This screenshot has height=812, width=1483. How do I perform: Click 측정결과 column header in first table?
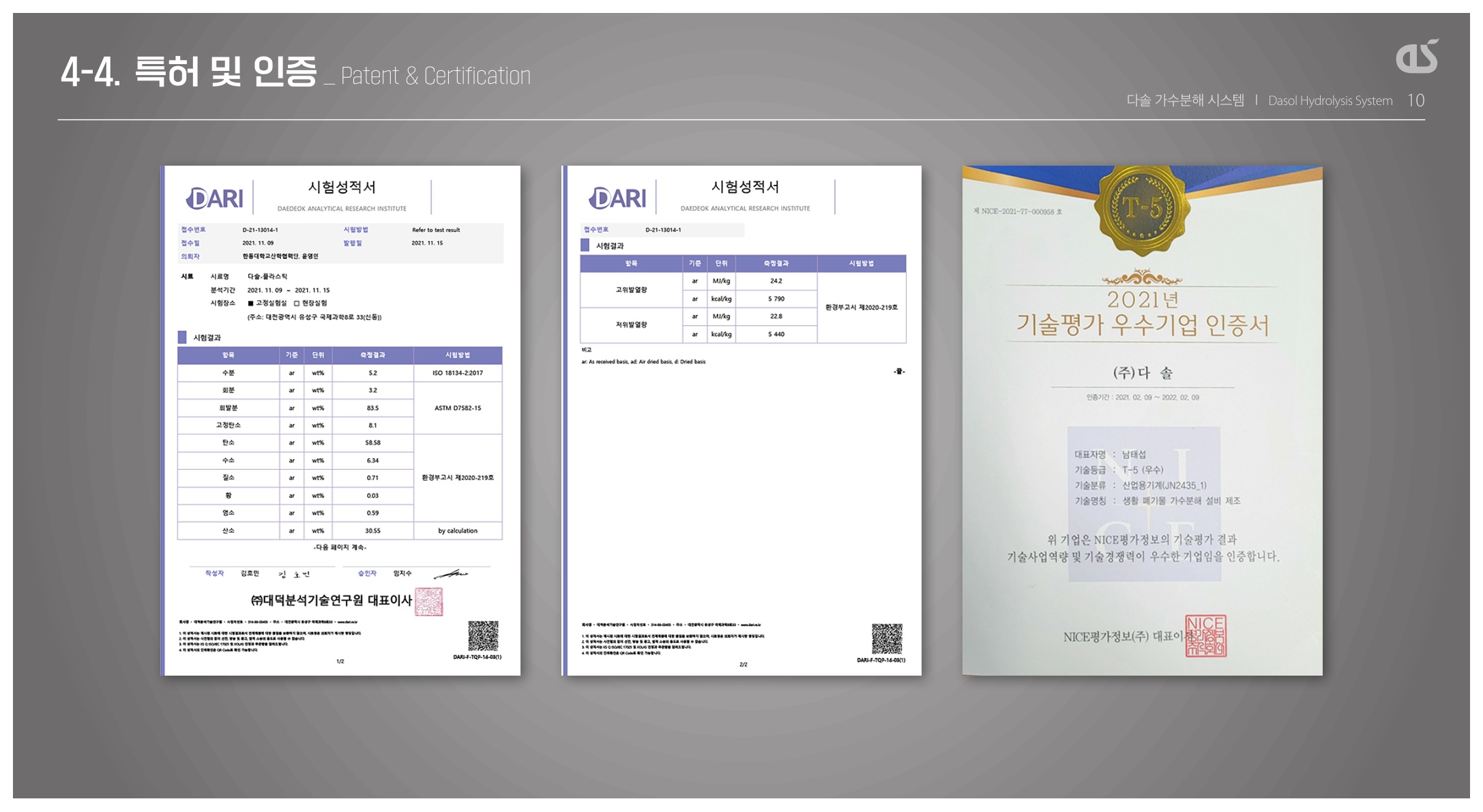[x=372, y=355]
